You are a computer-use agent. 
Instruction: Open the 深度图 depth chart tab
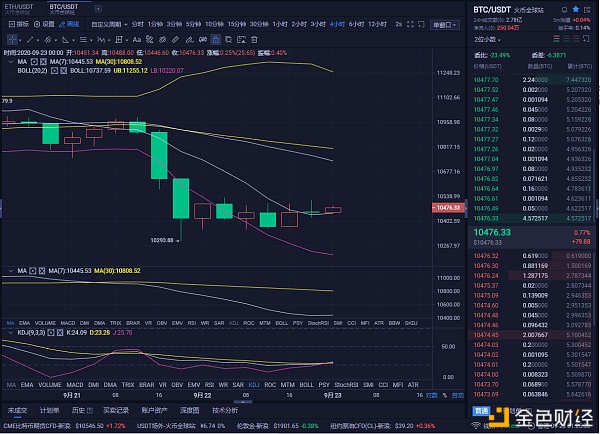pos(189,410)
